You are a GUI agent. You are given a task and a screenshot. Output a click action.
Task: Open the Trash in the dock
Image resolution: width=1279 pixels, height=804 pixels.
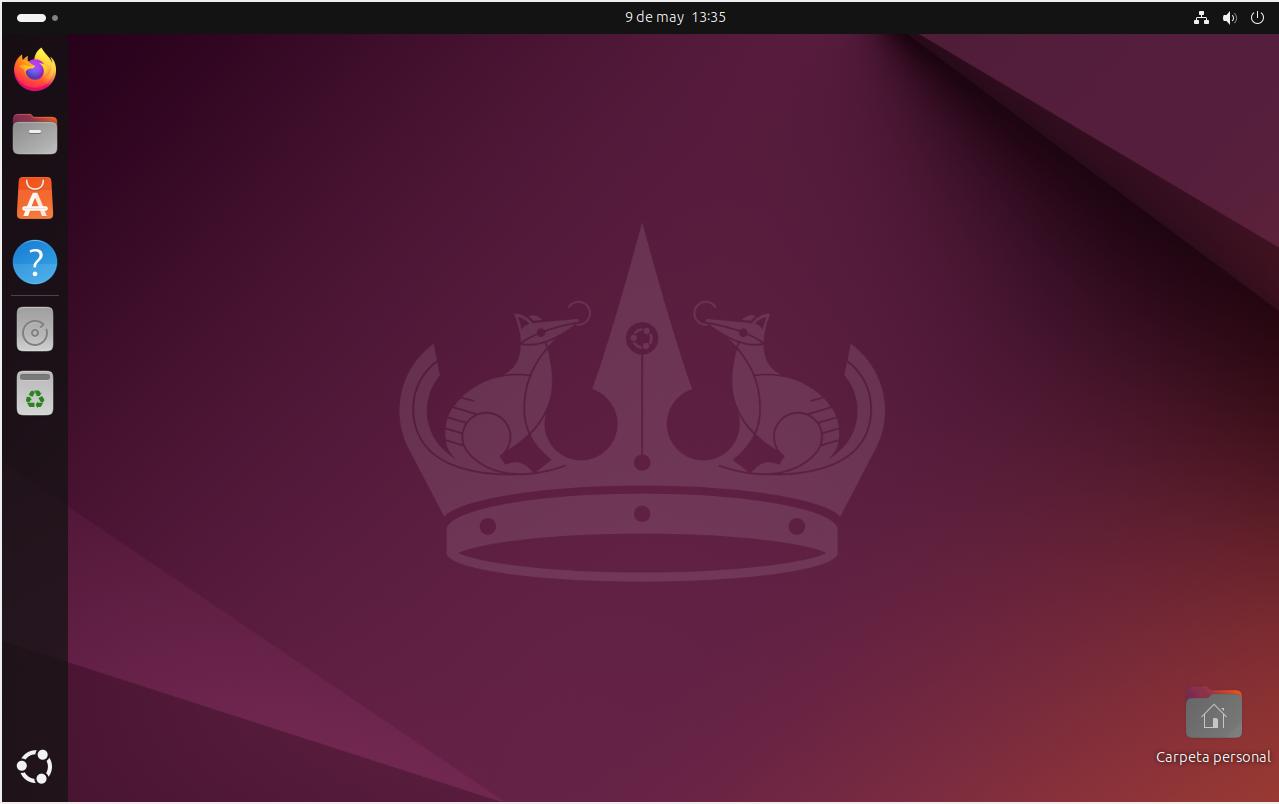pos(35,394)
